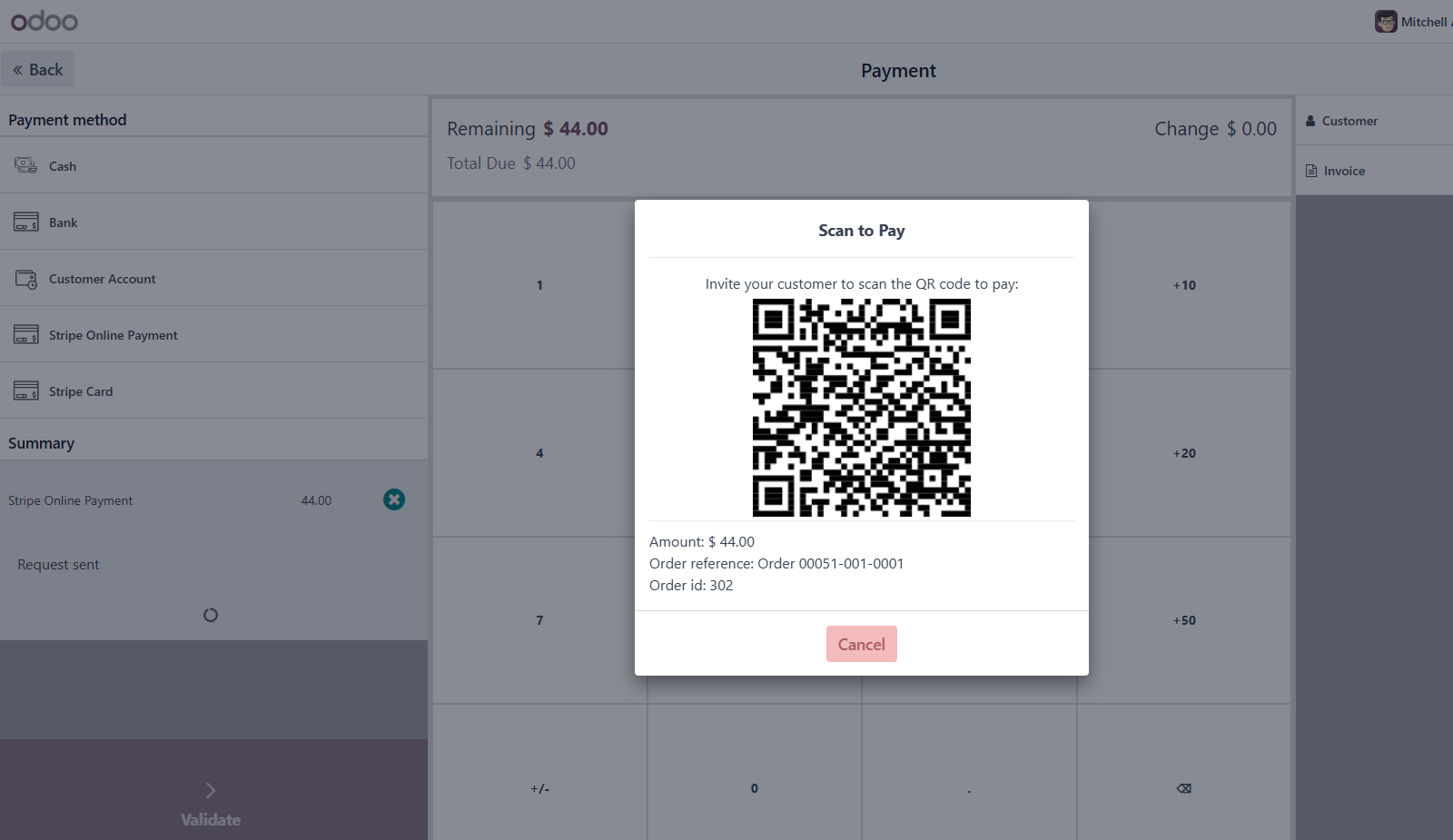Click the Cash banknote icon
This screenshot has width=1453, height=840.
coord(25,165)
